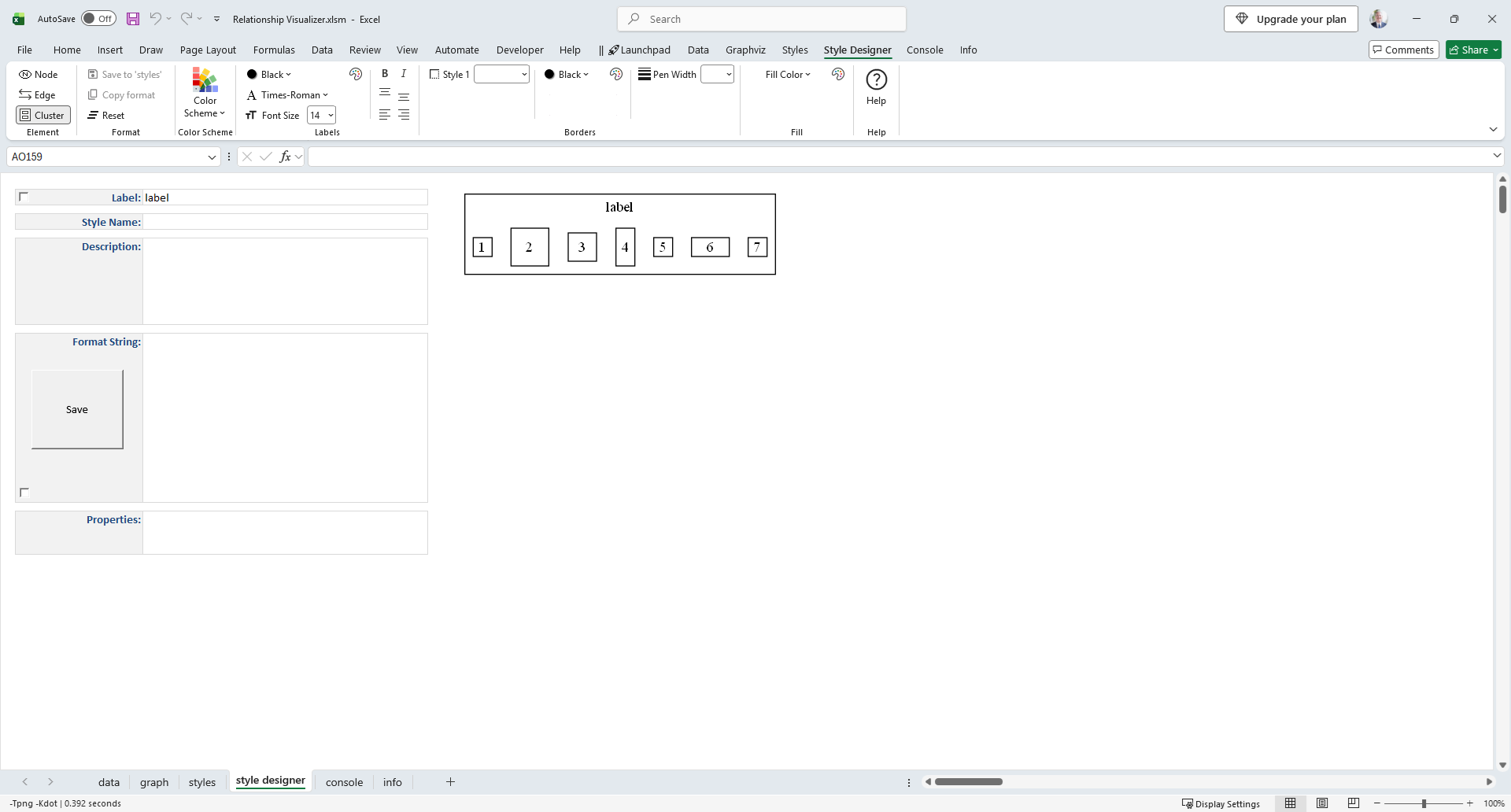
Task: Save the workbook with the disk icon
Action: (133, 18)
